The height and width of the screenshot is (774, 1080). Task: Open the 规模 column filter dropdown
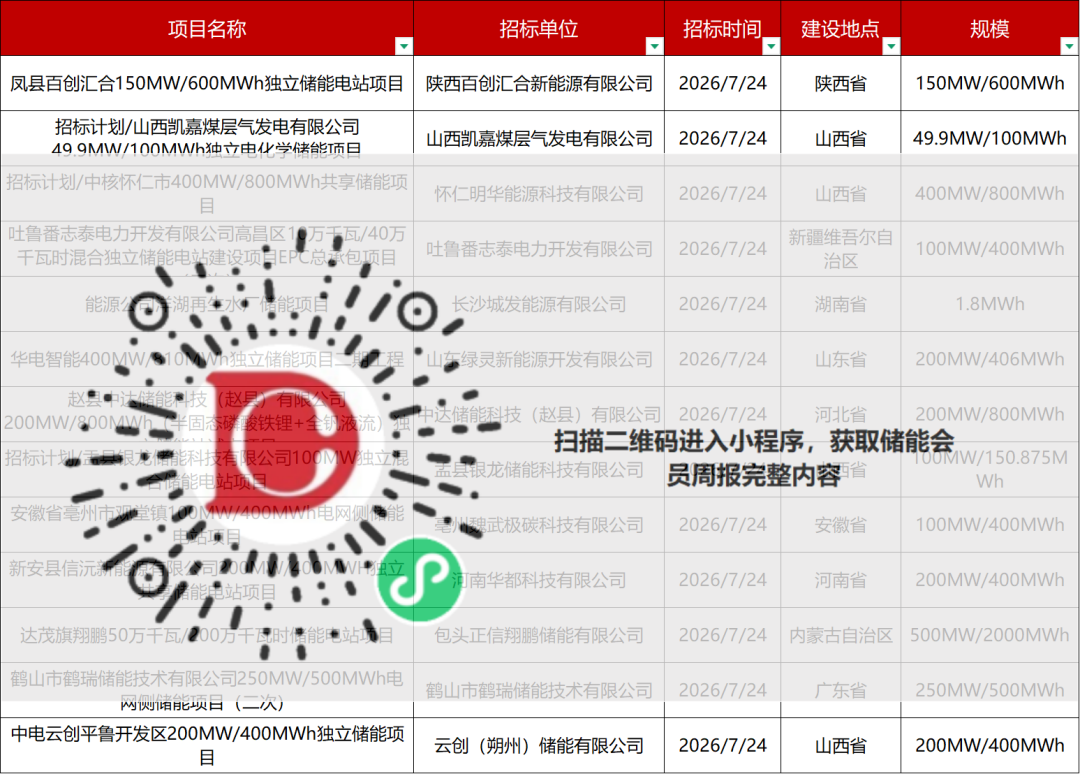(1070, 46)
